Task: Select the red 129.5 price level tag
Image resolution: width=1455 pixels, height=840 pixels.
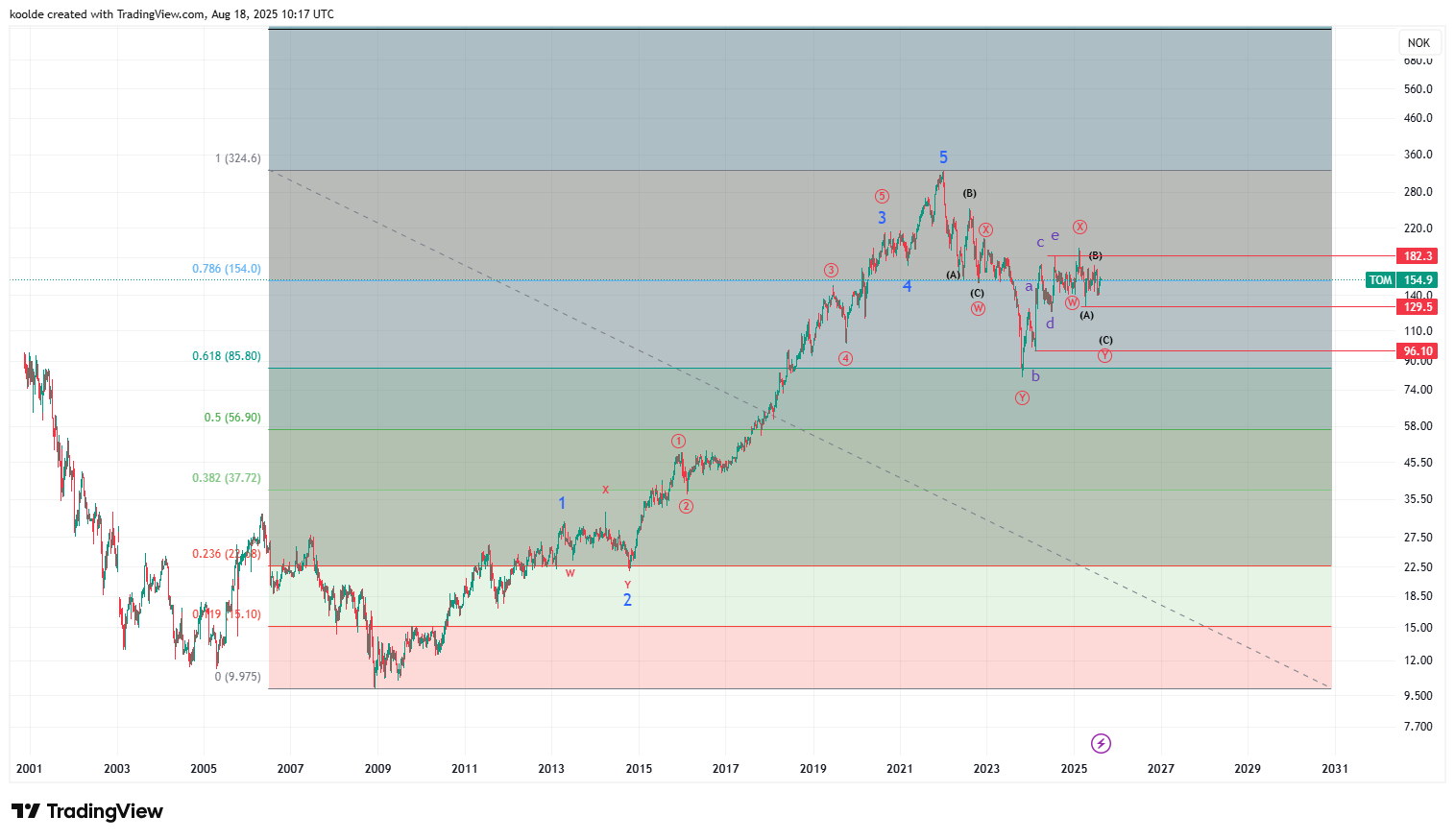Action: [1418, 307]
